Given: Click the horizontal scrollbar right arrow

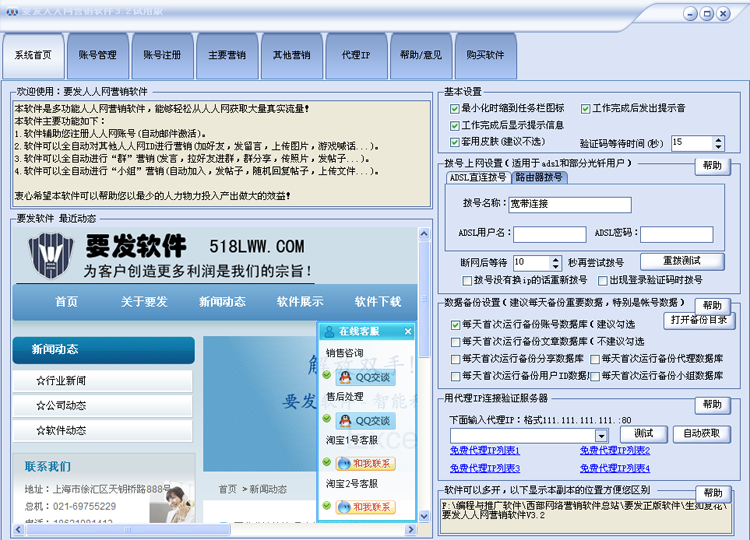Looking at the screenshot, I should (410, 529).
